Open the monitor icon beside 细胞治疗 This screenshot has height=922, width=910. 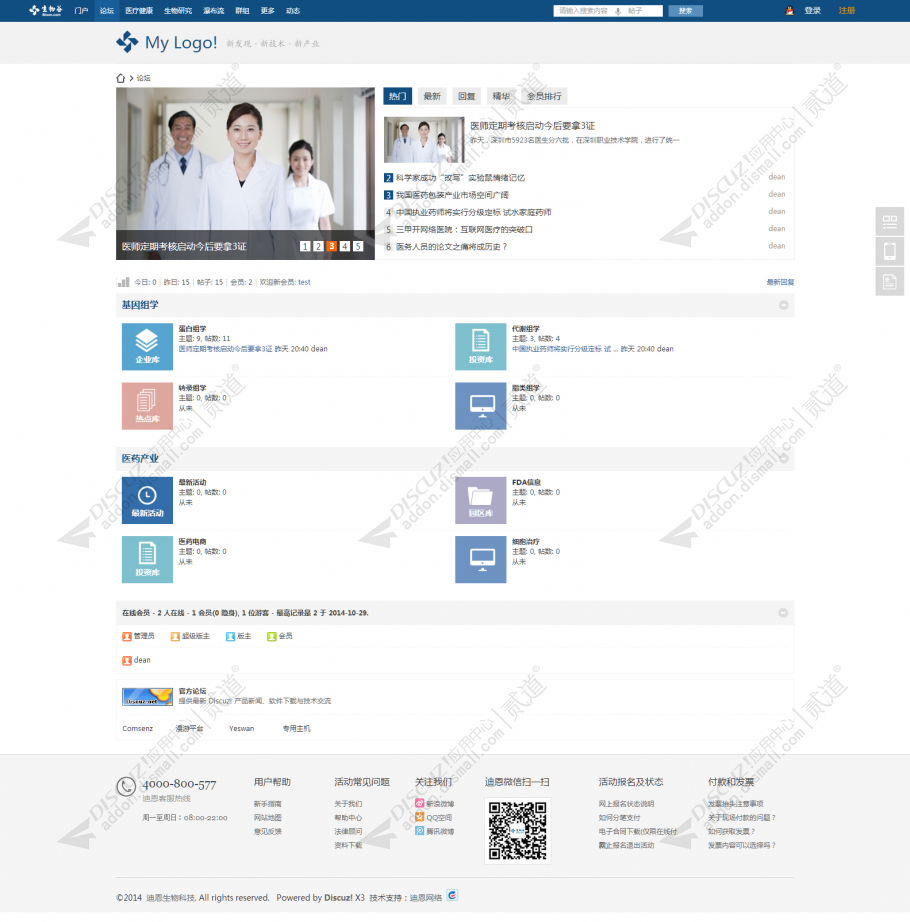tap(480, 559)
